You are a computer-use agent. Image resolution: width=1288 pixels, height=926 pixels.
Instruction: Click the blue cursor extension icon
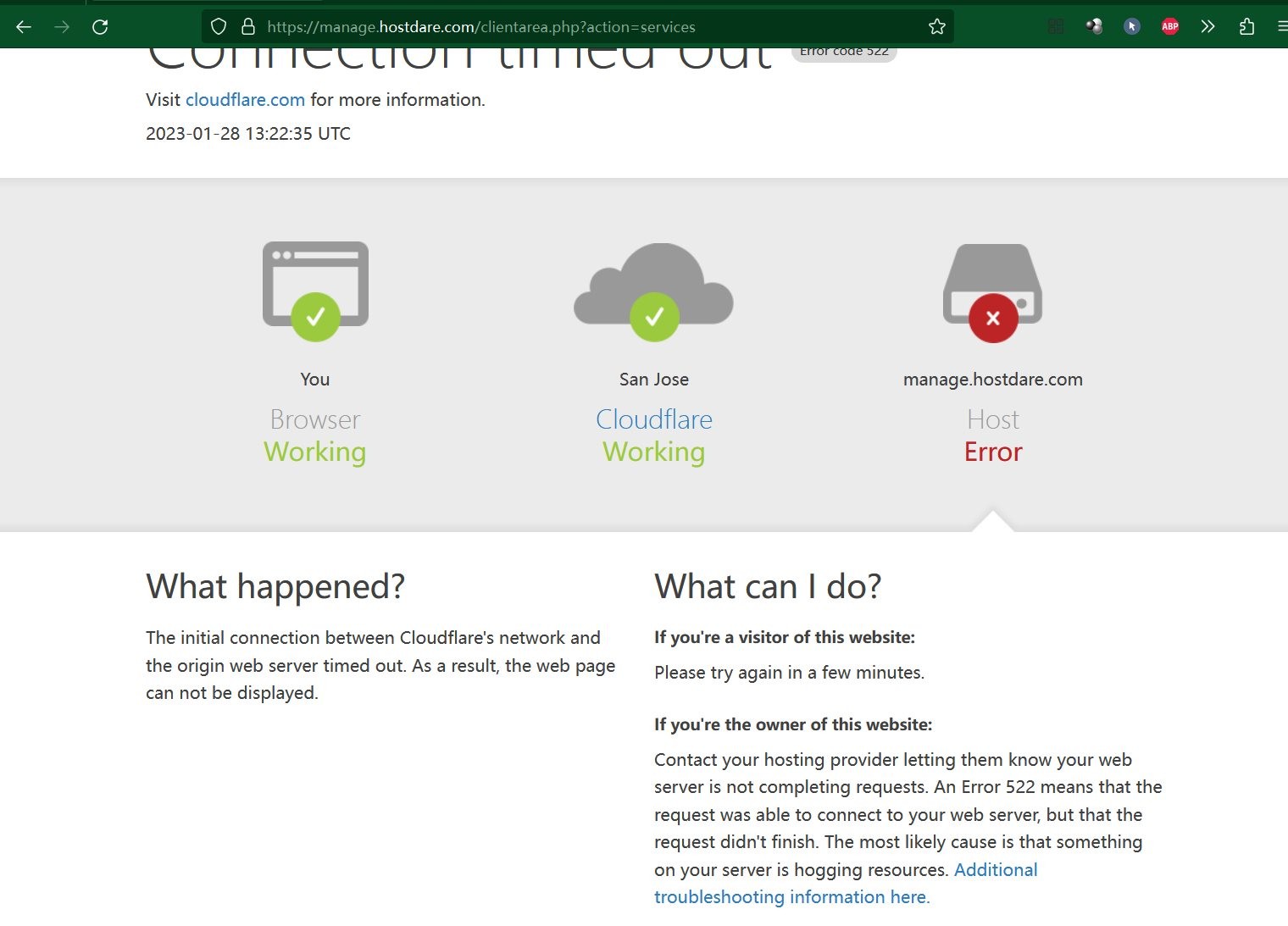tap(1132, 27)
